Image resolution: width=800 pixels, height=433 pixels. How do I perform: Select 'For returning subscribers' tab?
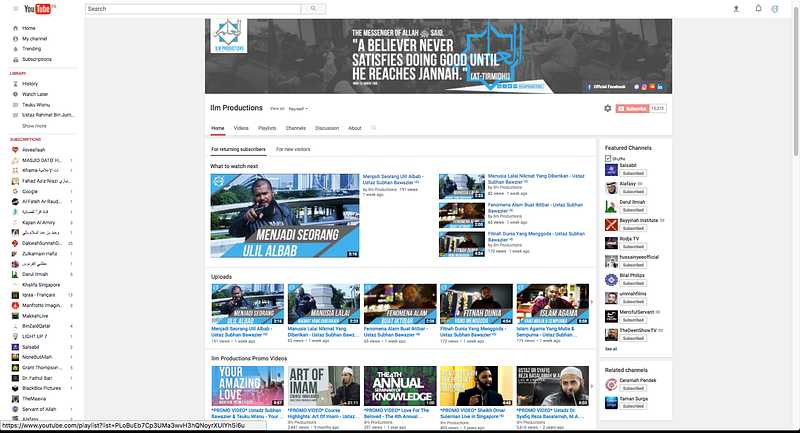click(x=238, y=149)
